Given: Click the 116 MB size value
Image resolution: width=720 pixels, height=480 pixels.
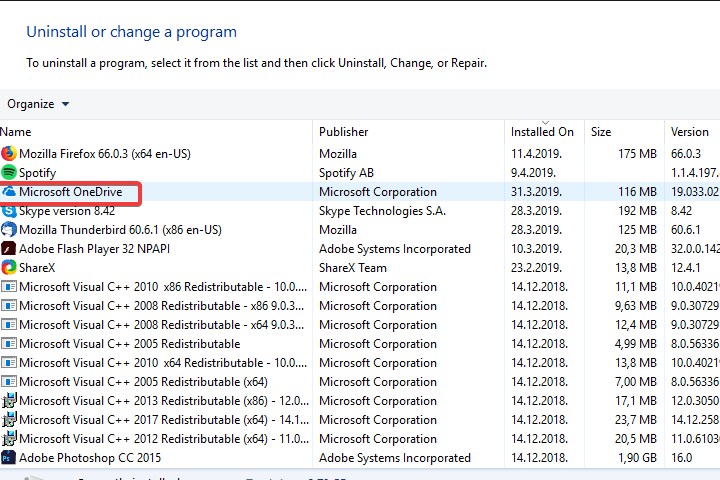Looking at the screenshot, I should 637,192.
